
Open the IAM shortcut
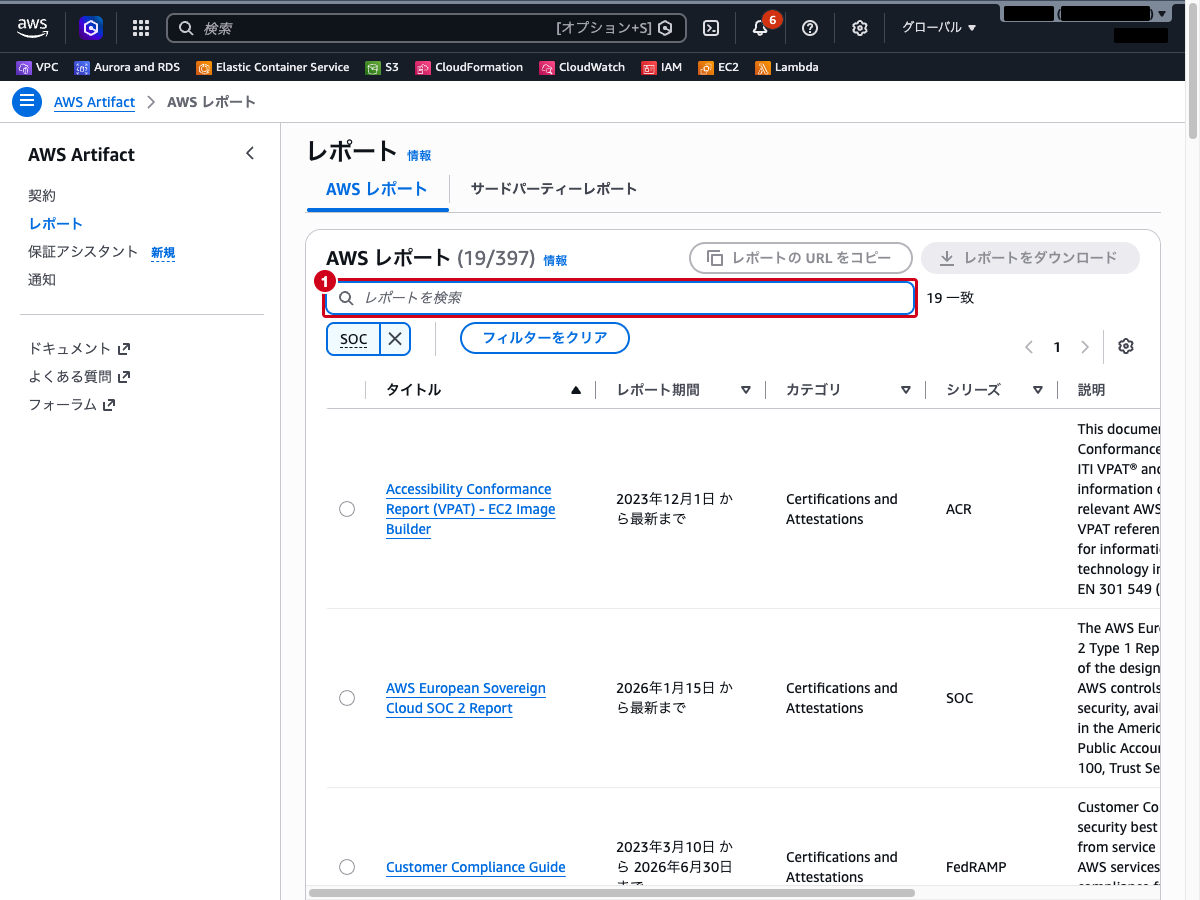(662, 67)
